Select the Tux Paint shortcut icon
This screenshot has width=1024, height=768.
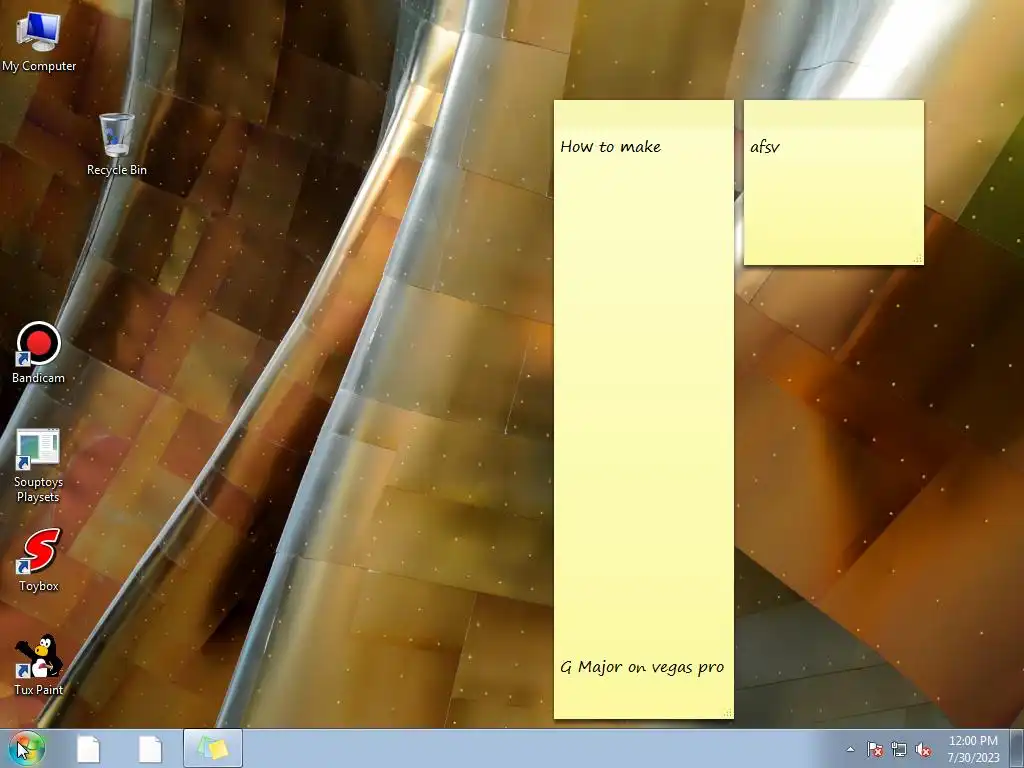tap(39, 656)
